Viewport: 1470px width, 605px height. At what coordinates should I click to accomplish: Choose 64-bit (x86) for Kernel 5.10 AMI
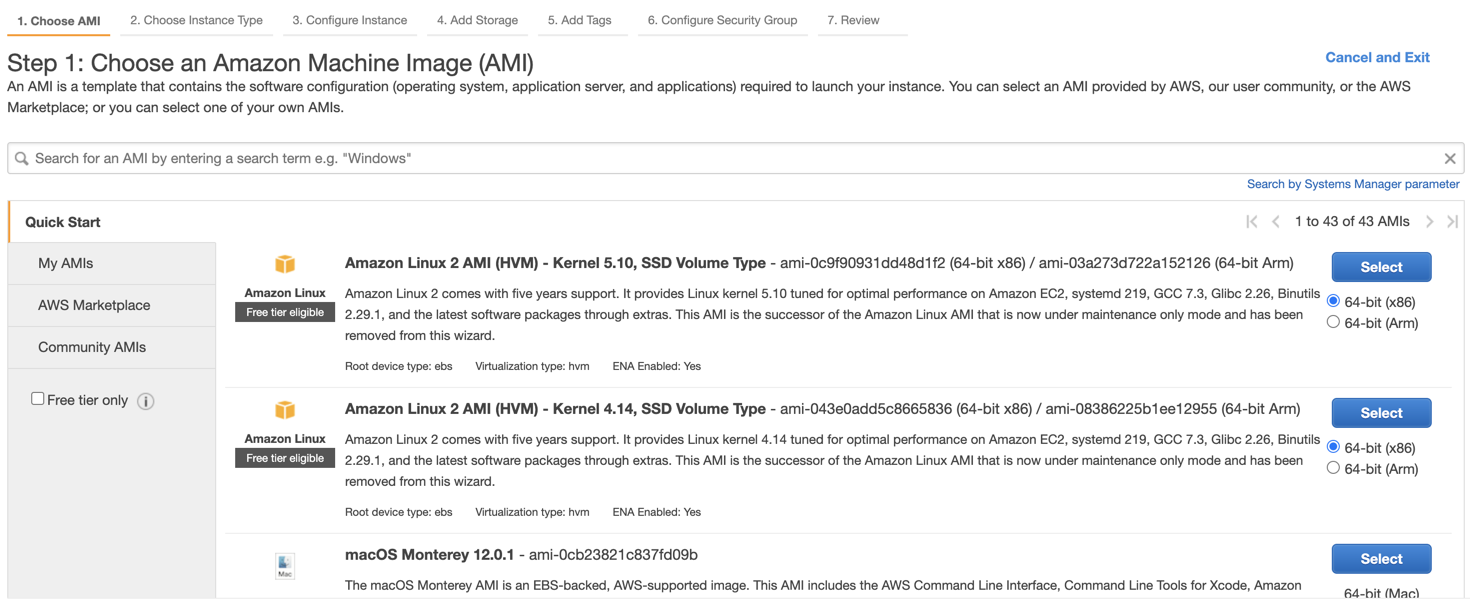coord(1333,301)
